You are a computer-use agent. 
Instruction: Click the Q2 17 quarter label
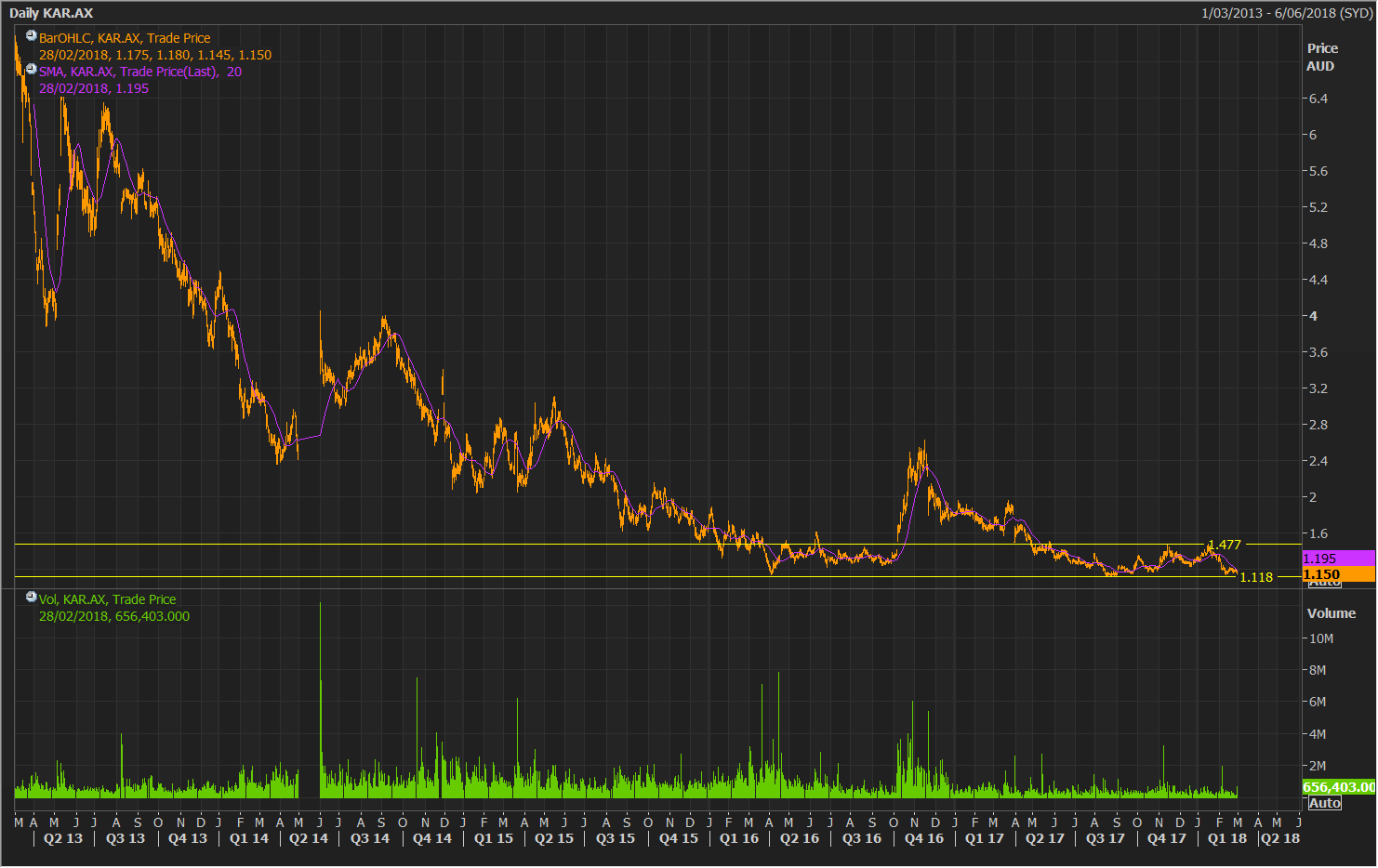tap(1045, 838)
